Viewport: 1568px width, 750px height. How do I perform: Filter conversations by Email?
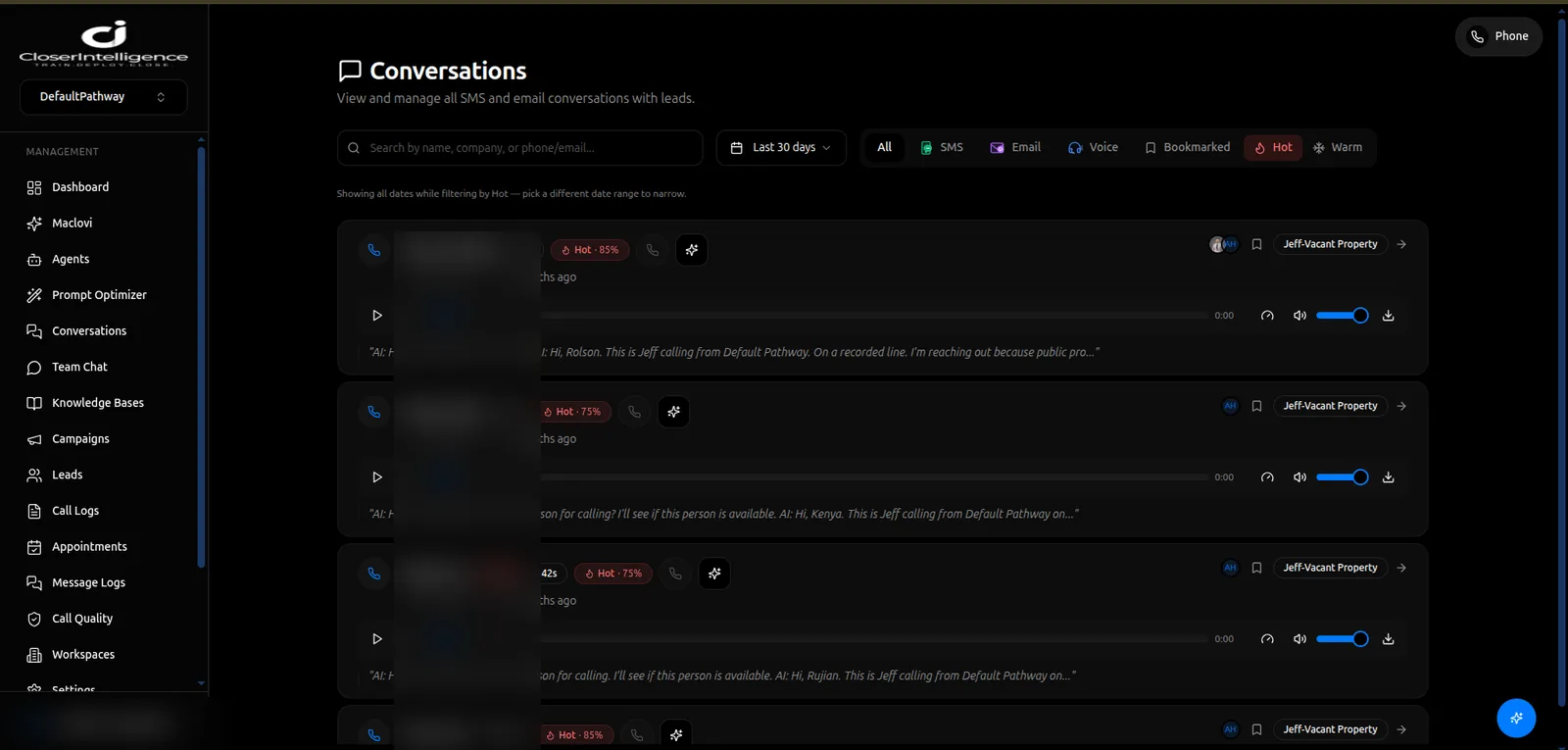point(1015,148)
